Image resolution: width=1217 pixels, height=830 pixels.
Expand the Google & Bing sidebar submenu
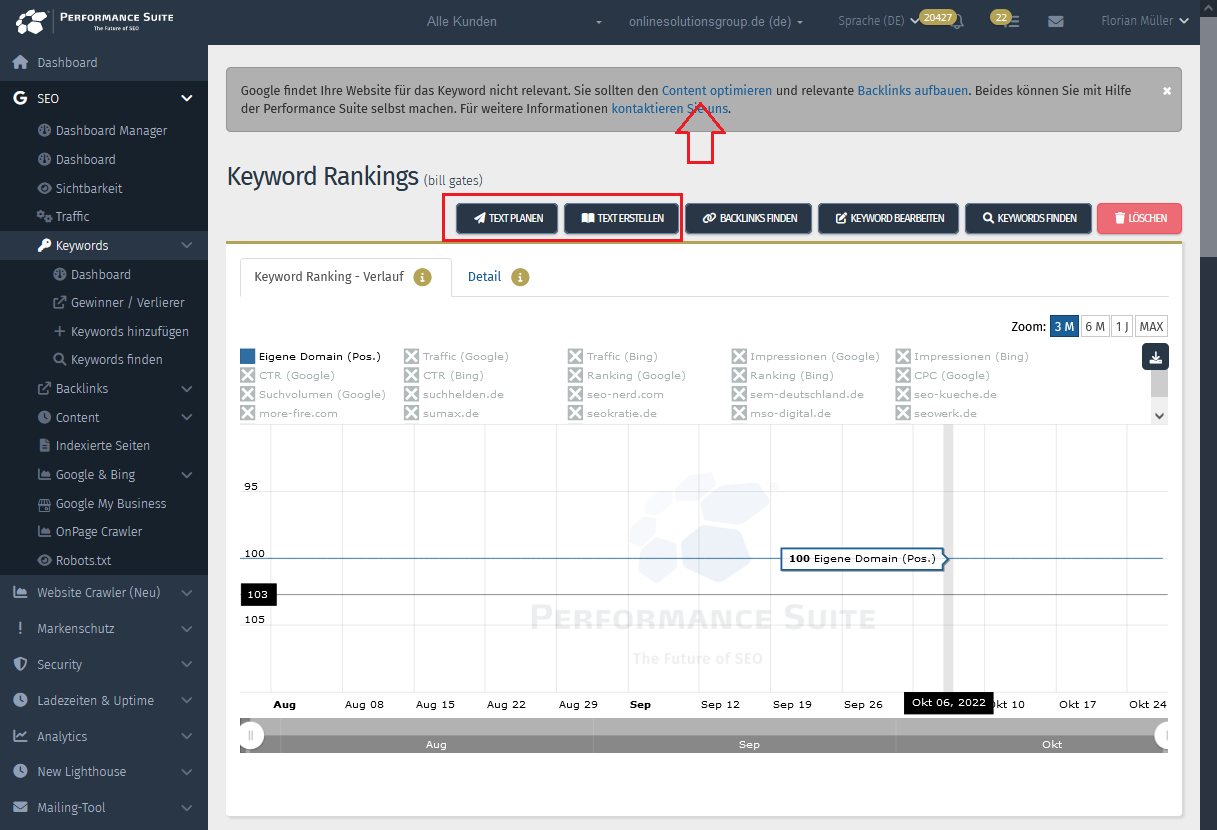tap(186, 475)
